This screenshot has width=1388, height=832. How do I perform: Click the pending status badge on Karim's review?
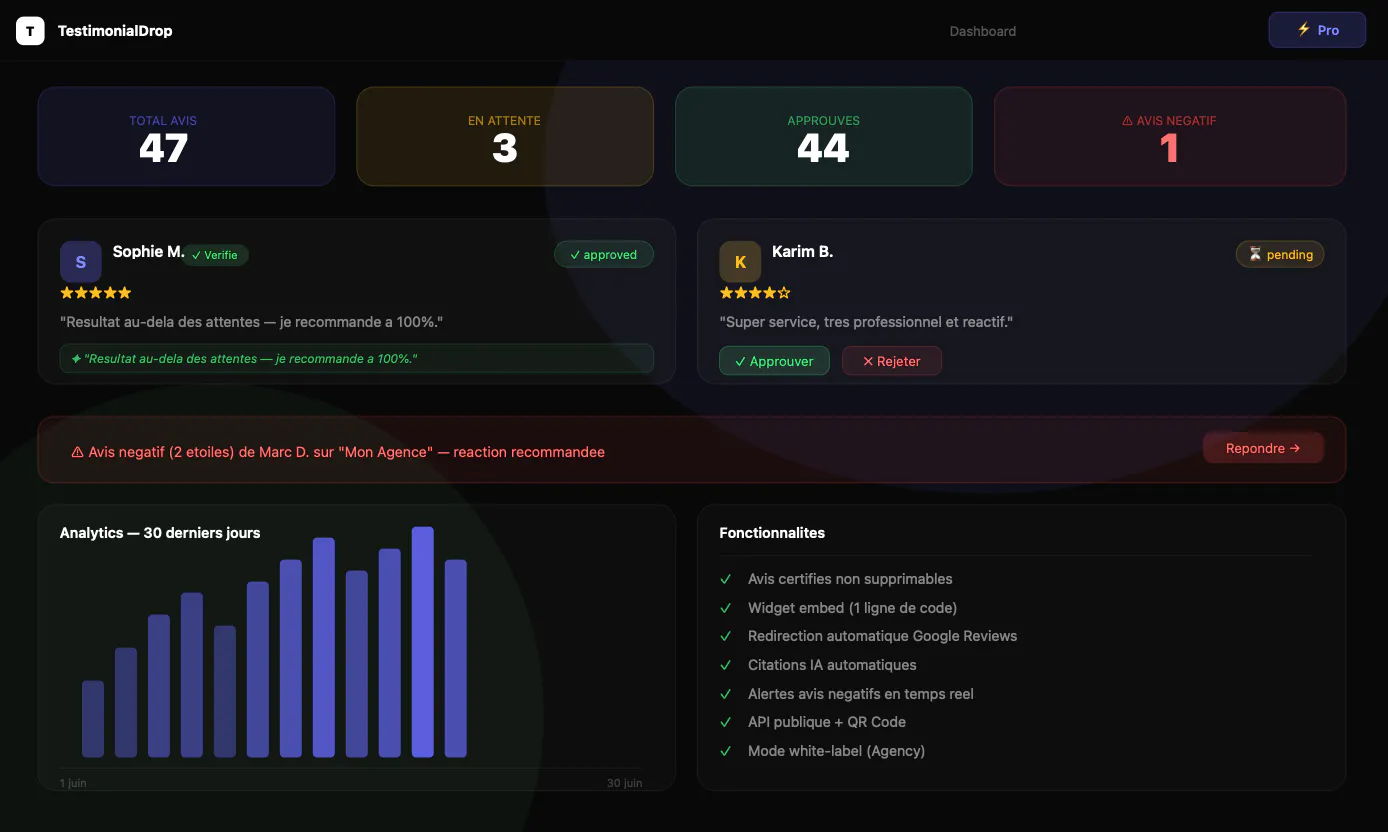(1280, 254)
